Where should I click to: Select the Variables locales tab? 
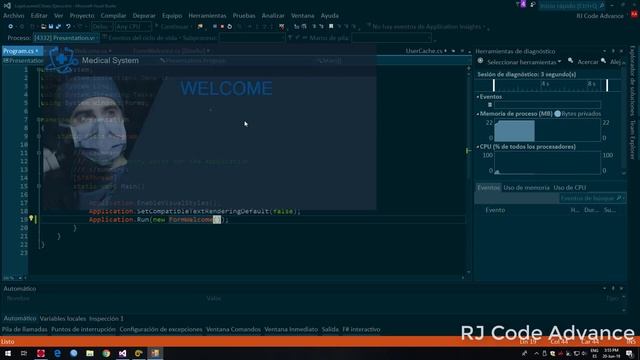click(x=62, y=318)
